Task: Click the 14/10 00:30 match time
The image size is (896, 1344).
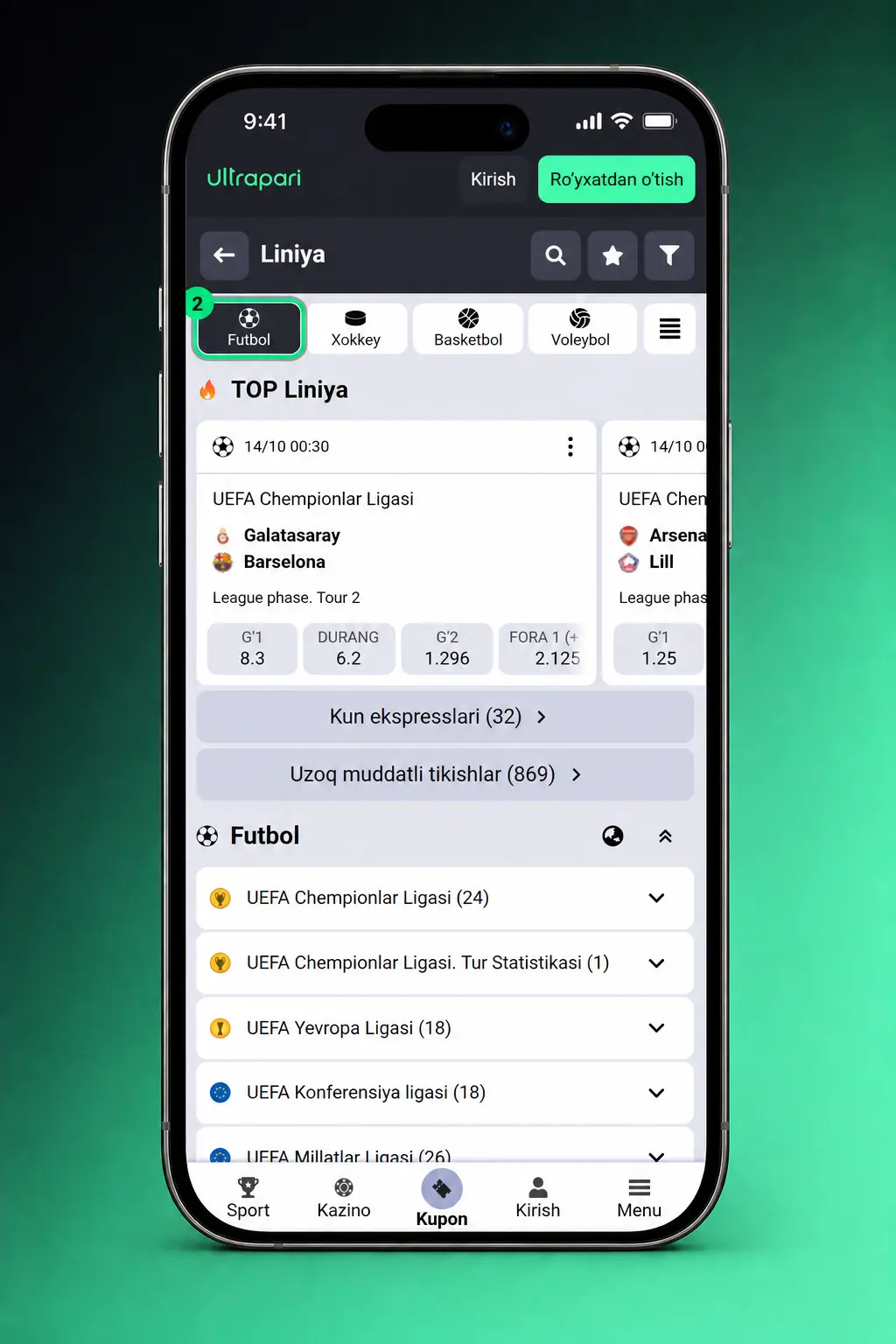Action: coord(287,446)
